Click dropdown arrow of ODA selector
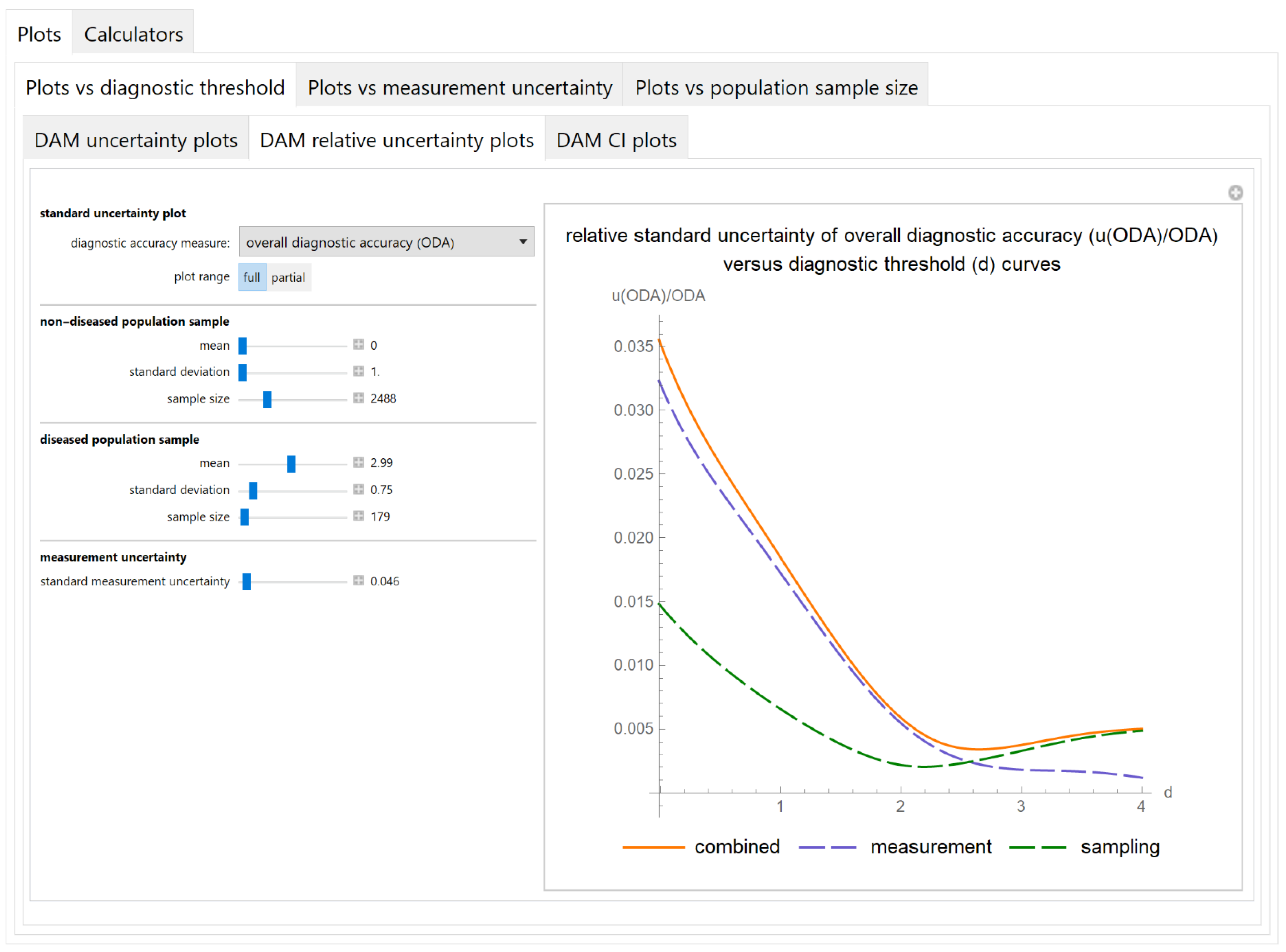The width and height of the screenshot is (1286, 952). pyautogui.click(x=523, y=242)
